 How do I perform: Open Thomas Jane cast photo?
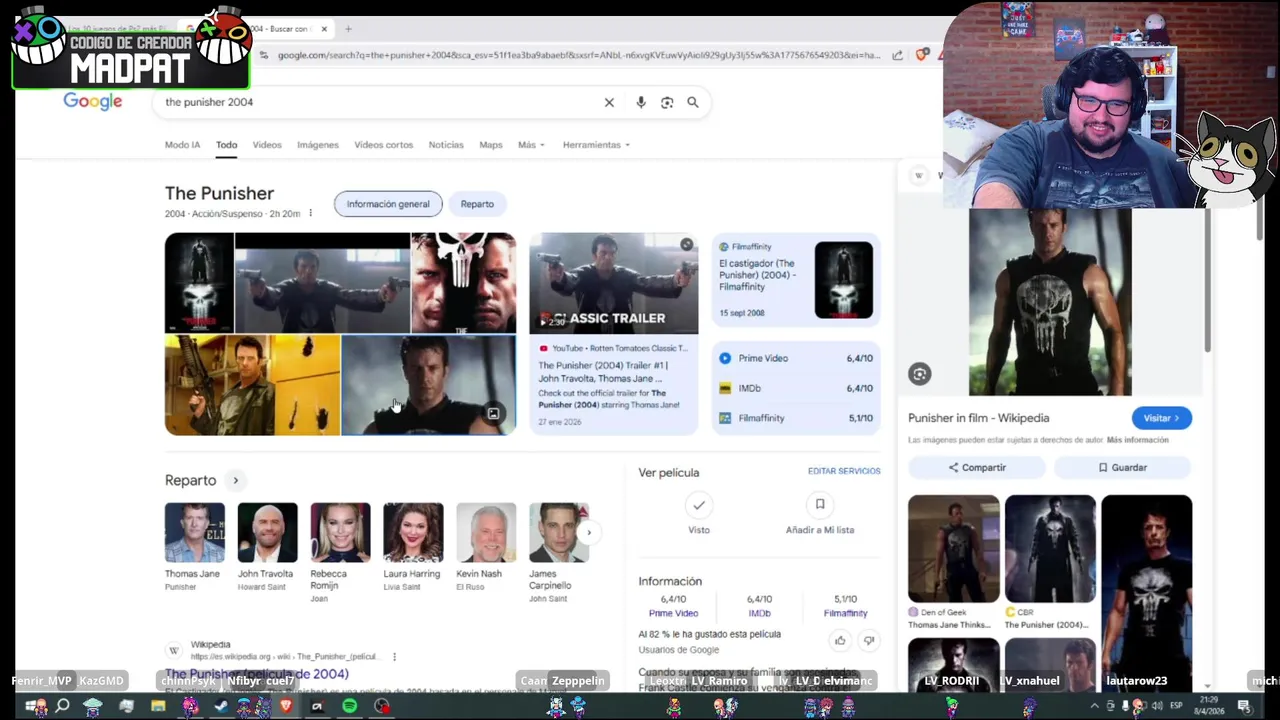coord(195,533)
